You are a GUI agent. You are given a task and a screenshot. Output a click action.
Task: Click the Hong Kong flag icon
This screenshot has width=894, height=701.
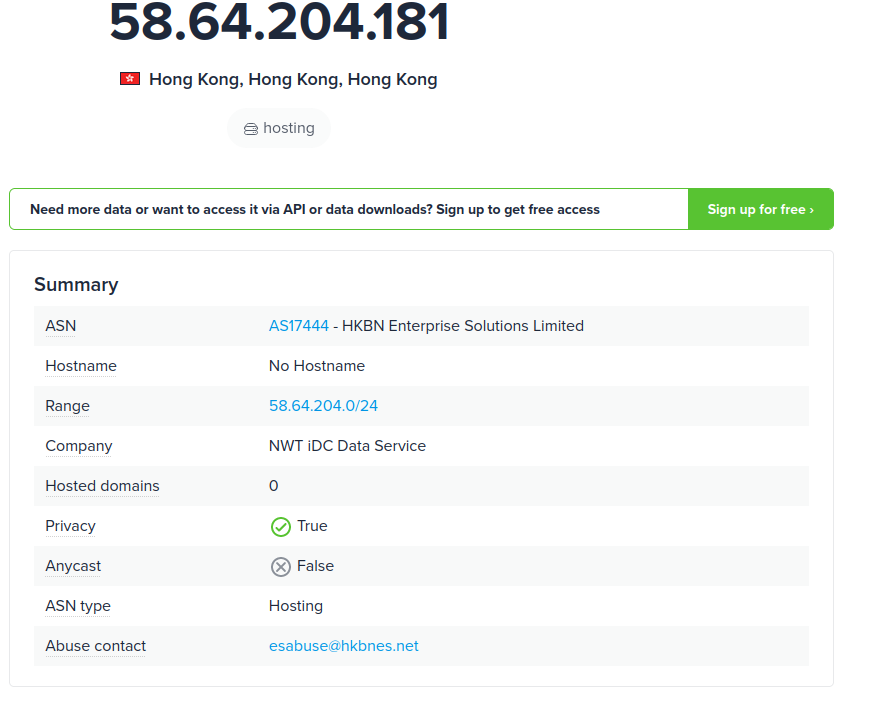pyautogui.click(x=130, y=79)
